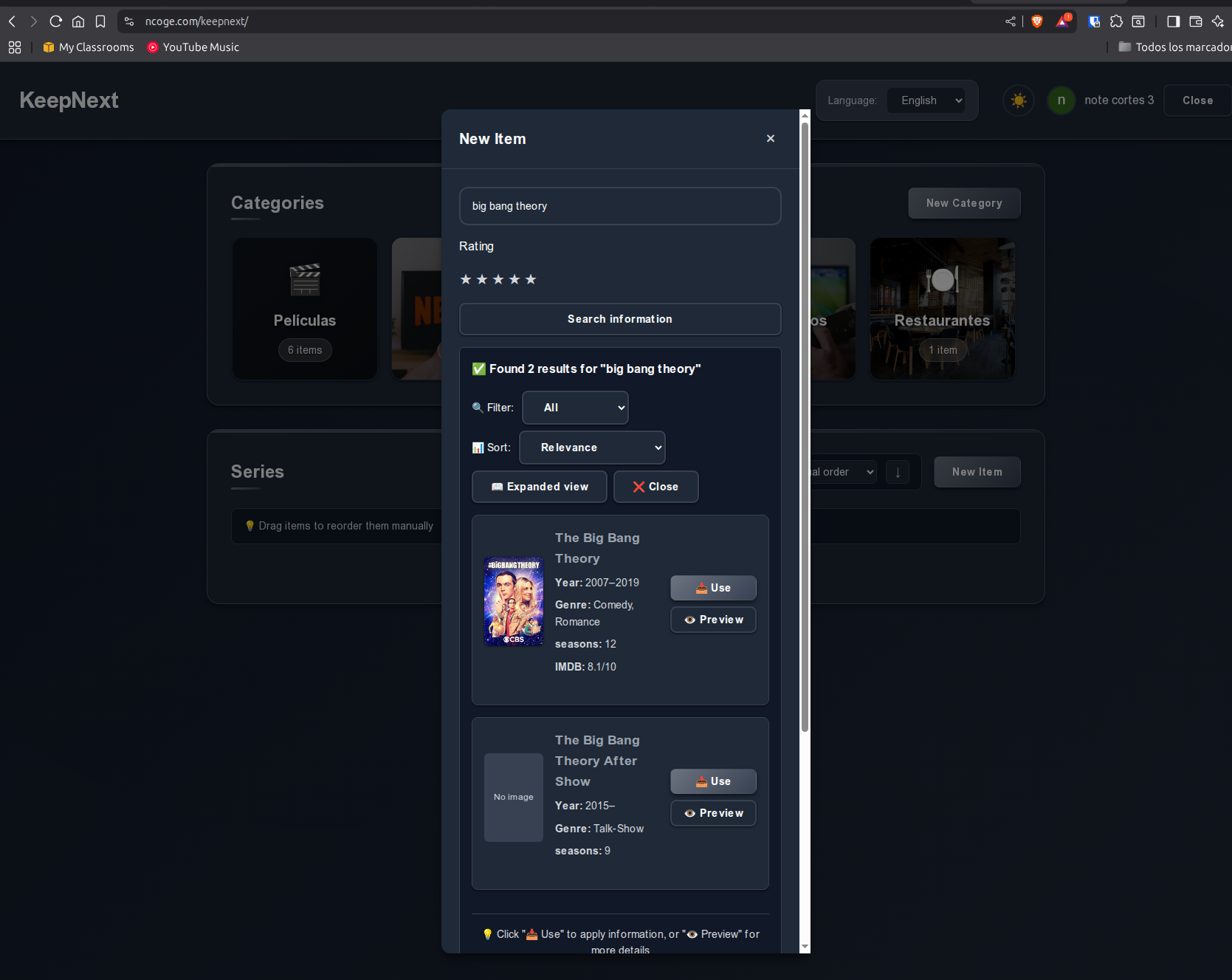1232x980 pixels.
Task: Toggle the light/dark theme sun button
Action: pos(1019,100)
